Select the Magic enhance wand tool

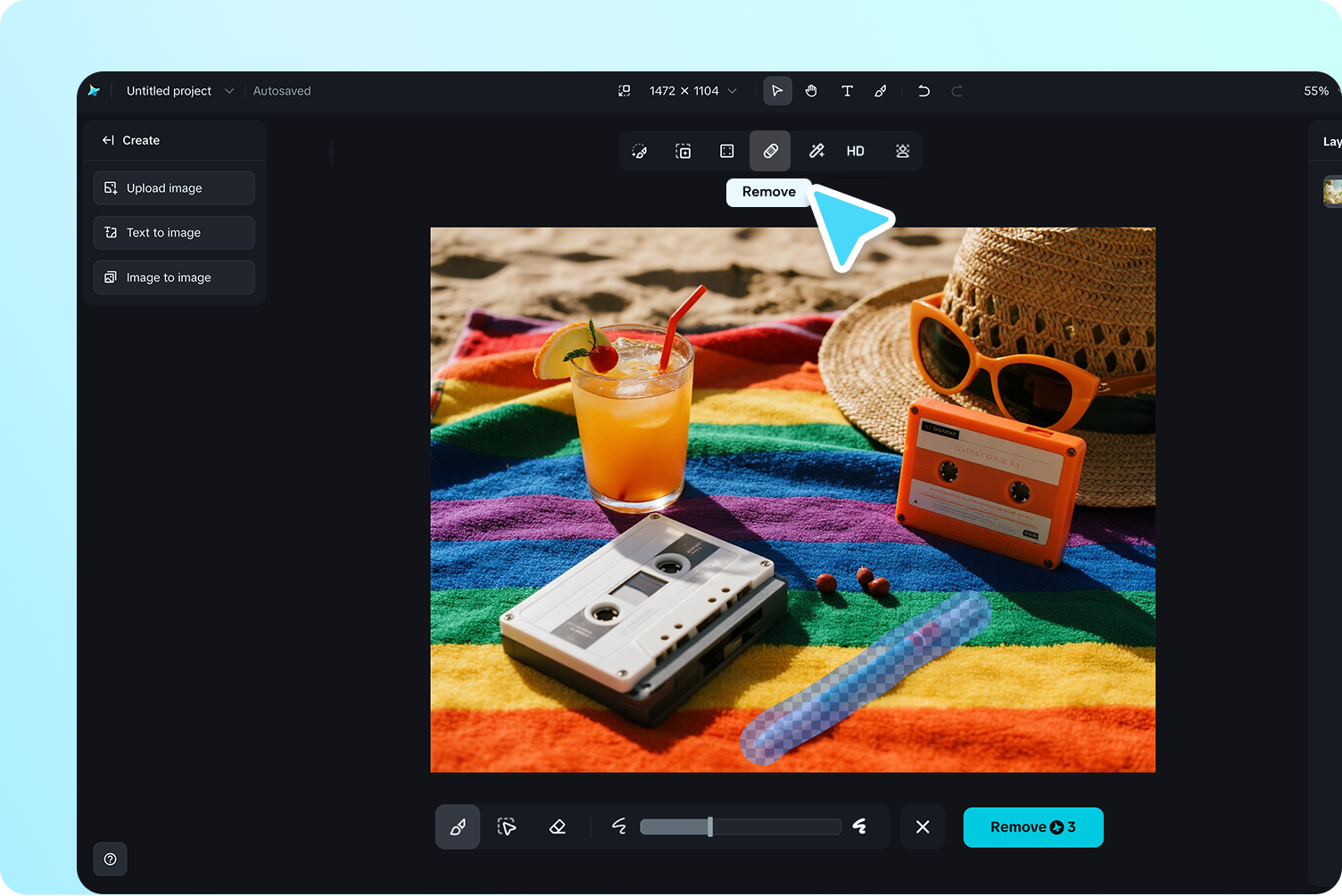816,151
